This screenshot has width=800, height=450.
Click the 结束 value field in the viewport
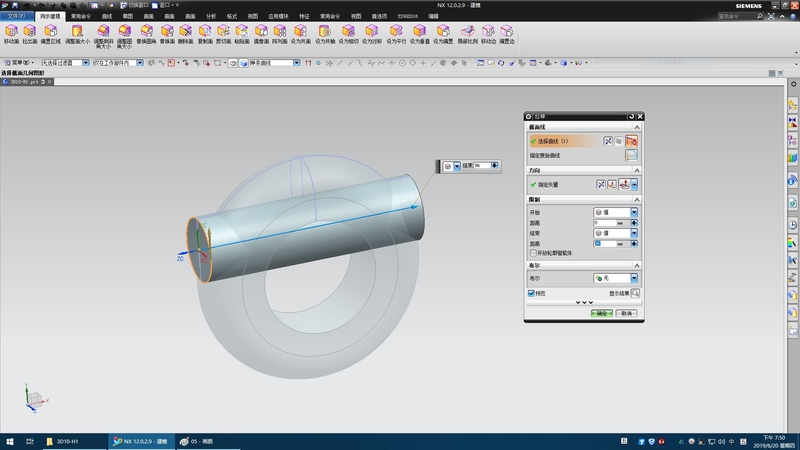(x=482, y=165)
